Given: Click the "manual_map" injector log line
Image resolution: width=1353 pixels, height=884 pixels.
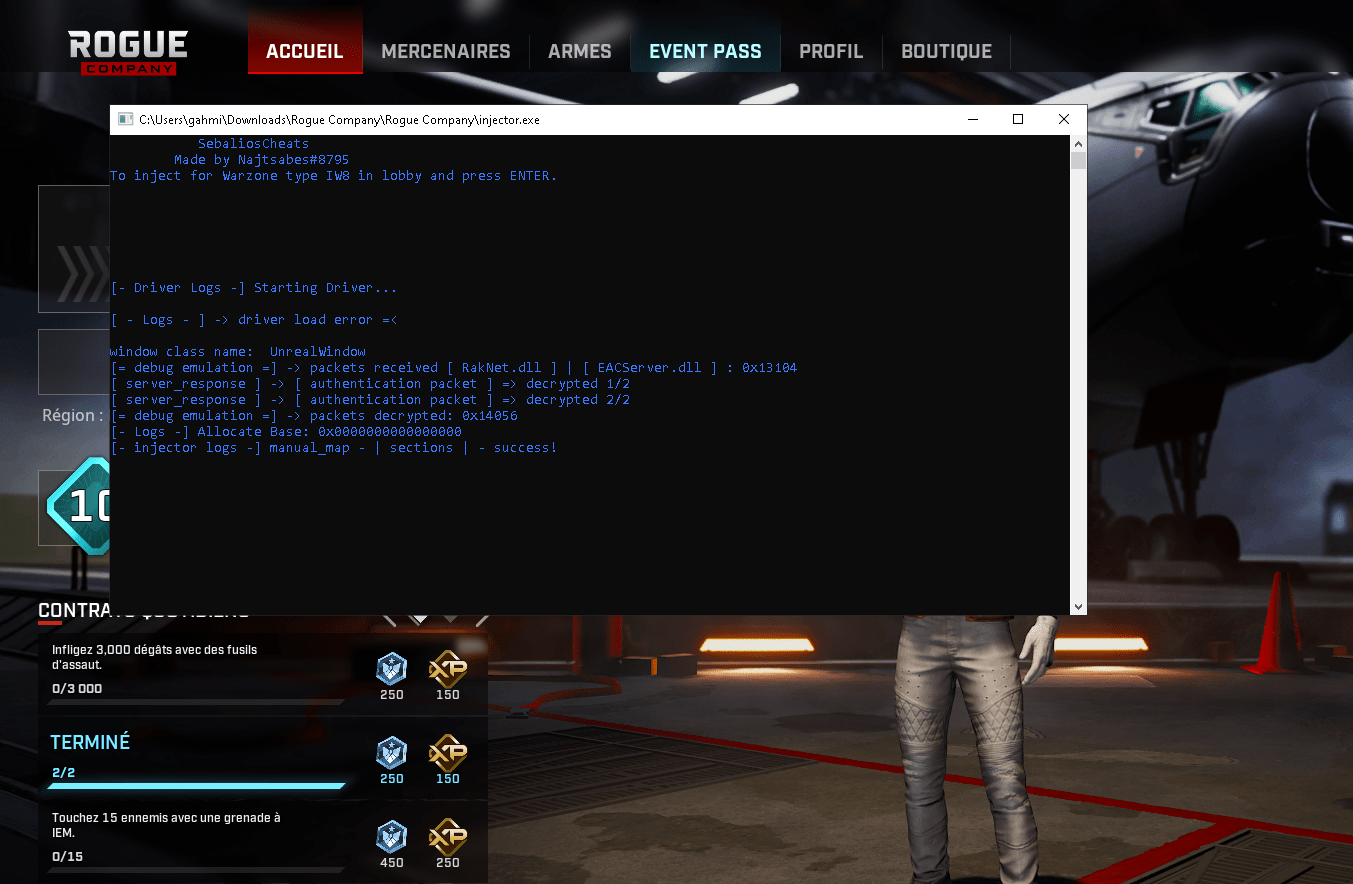Looking at the screenshot, I should (334, 448).
